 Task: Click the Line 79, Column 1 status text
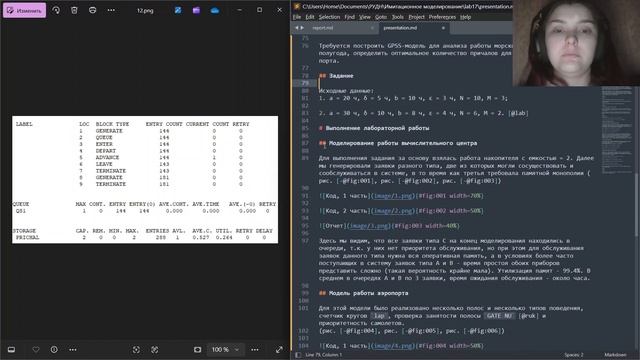click(x=324, y=355)
